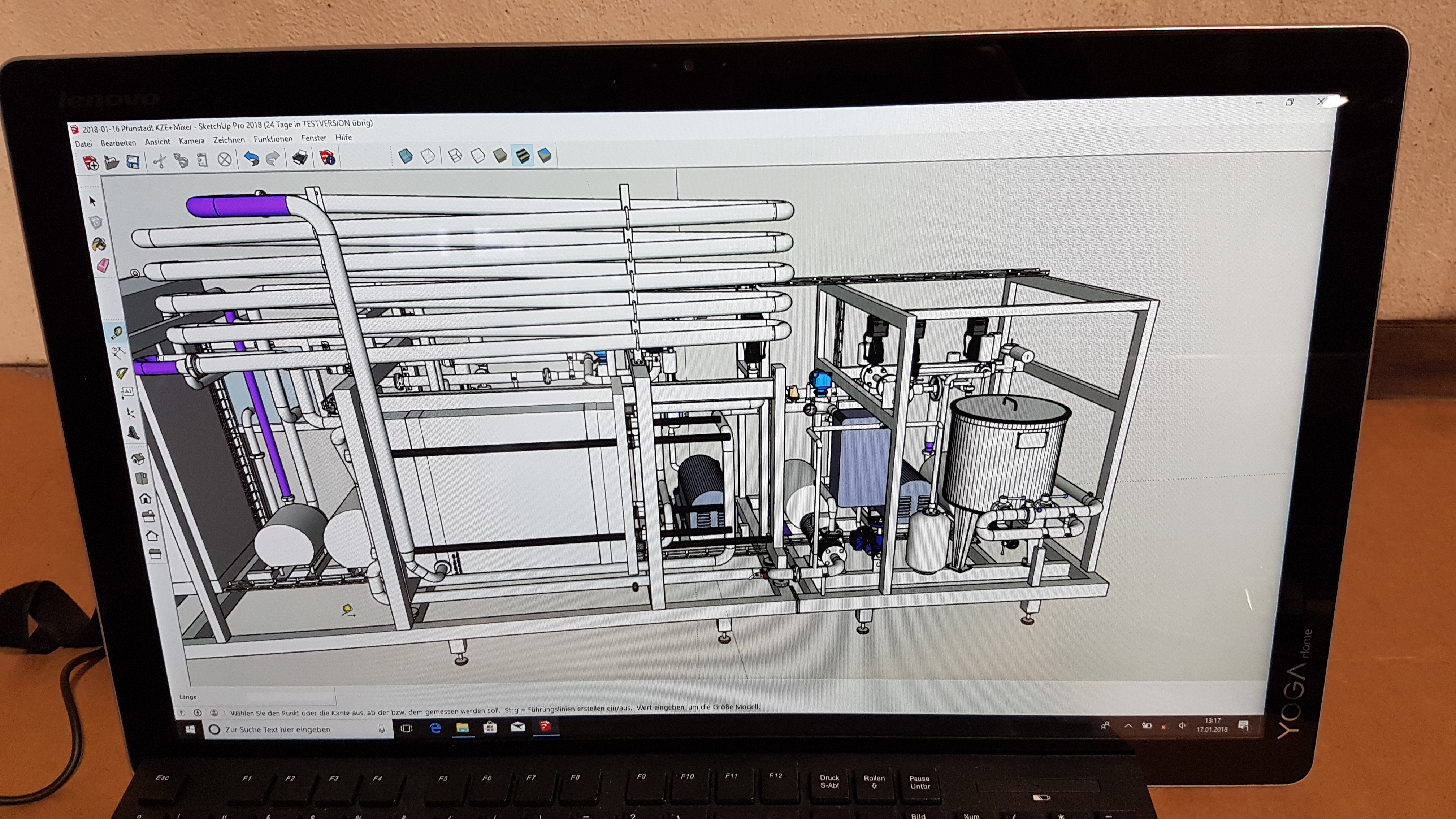
Task: Save the model with the floppy icon
Action: click(133, 163)
